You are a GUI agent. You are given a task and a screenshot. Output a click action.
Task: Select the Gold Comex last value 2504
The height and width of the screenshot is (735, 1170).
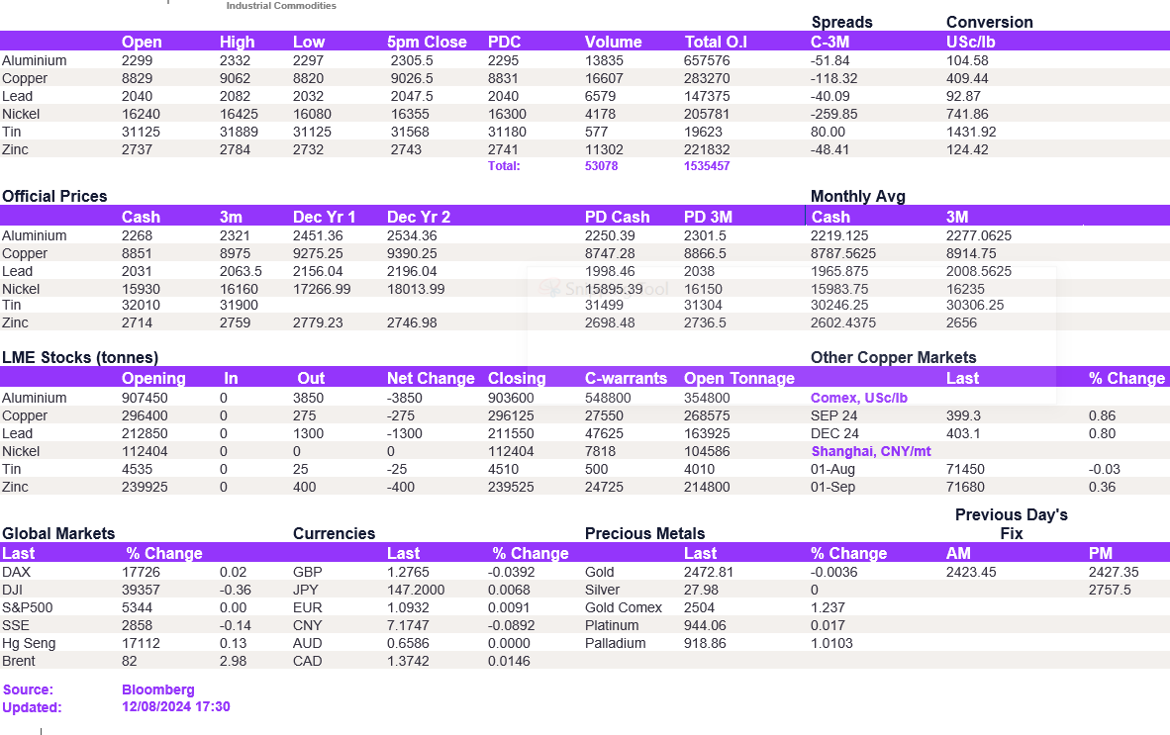click(699, 608)
